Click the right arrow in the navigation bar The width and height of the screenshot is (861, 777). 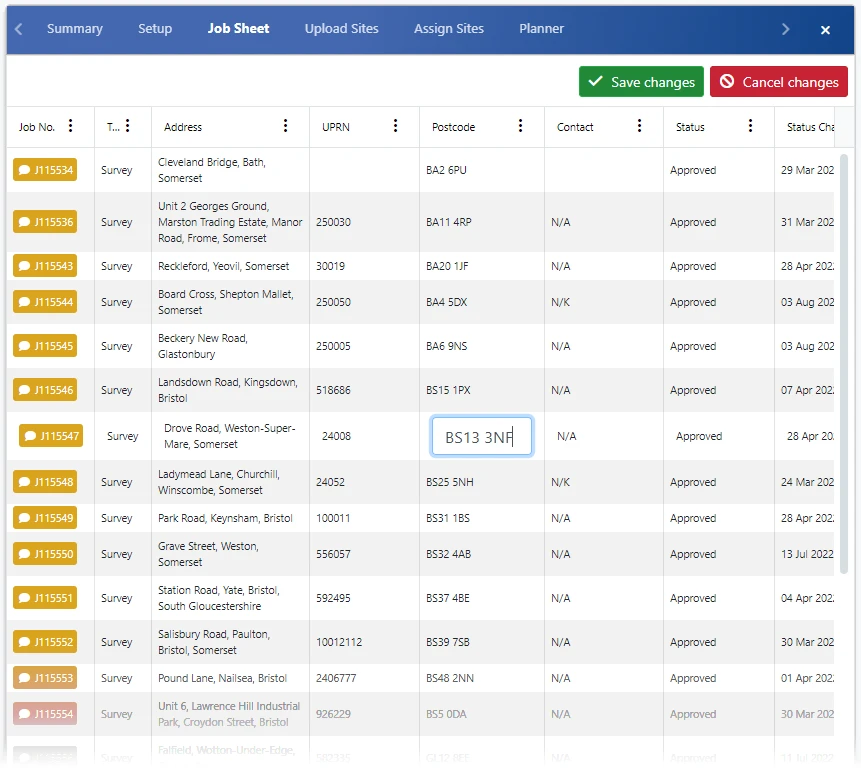(x=786, y=29)
